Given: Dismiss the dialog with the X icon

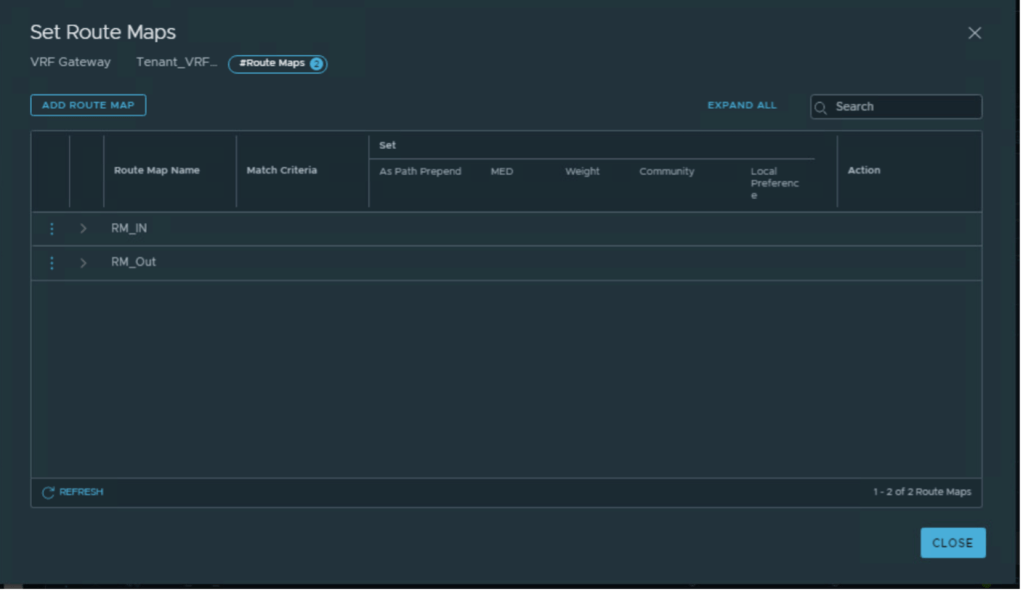Looking at the screenshot, I should click(x=974, y=33).
